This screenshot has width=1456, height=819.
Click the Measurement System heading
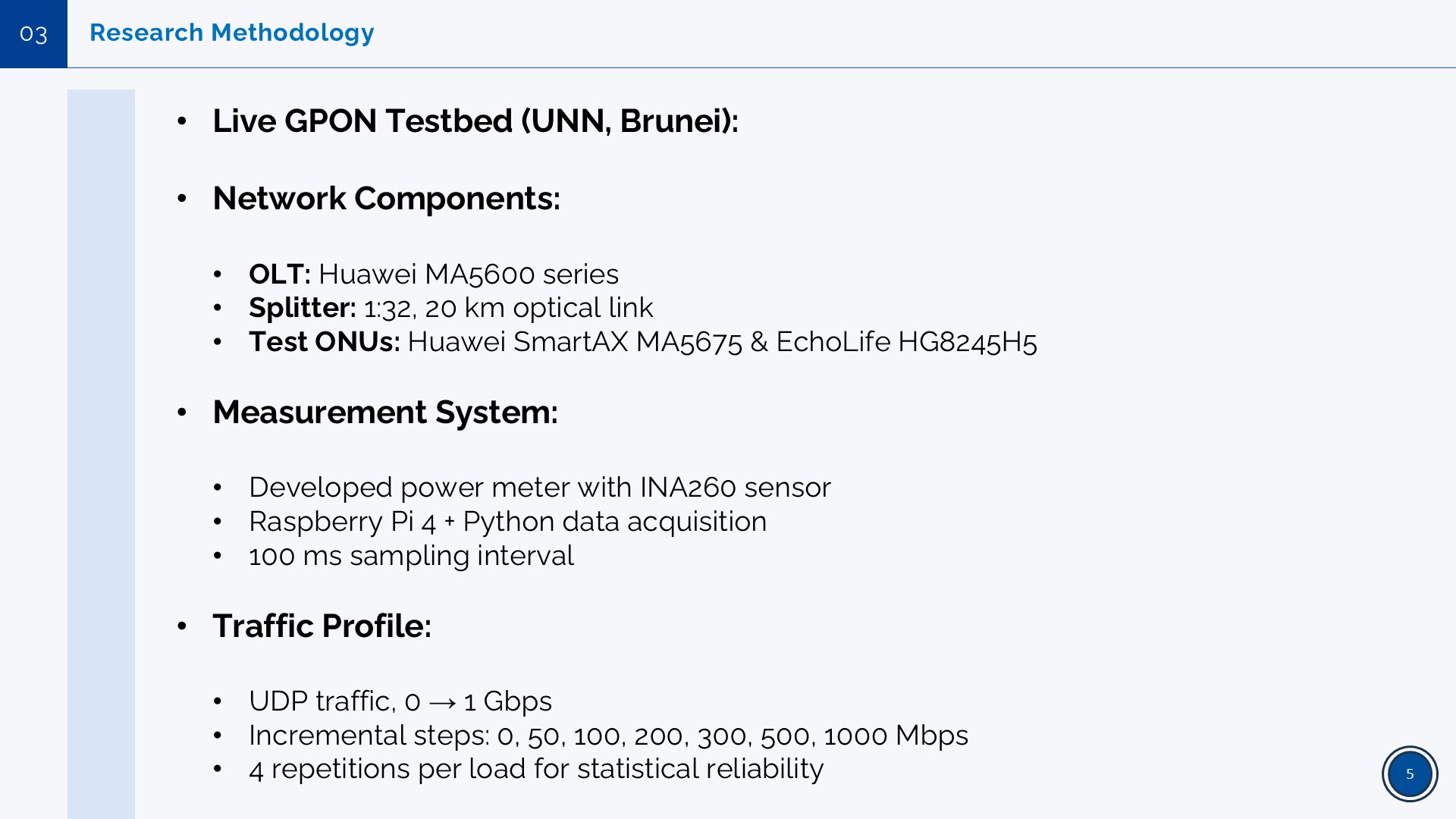tap(385, 412)
